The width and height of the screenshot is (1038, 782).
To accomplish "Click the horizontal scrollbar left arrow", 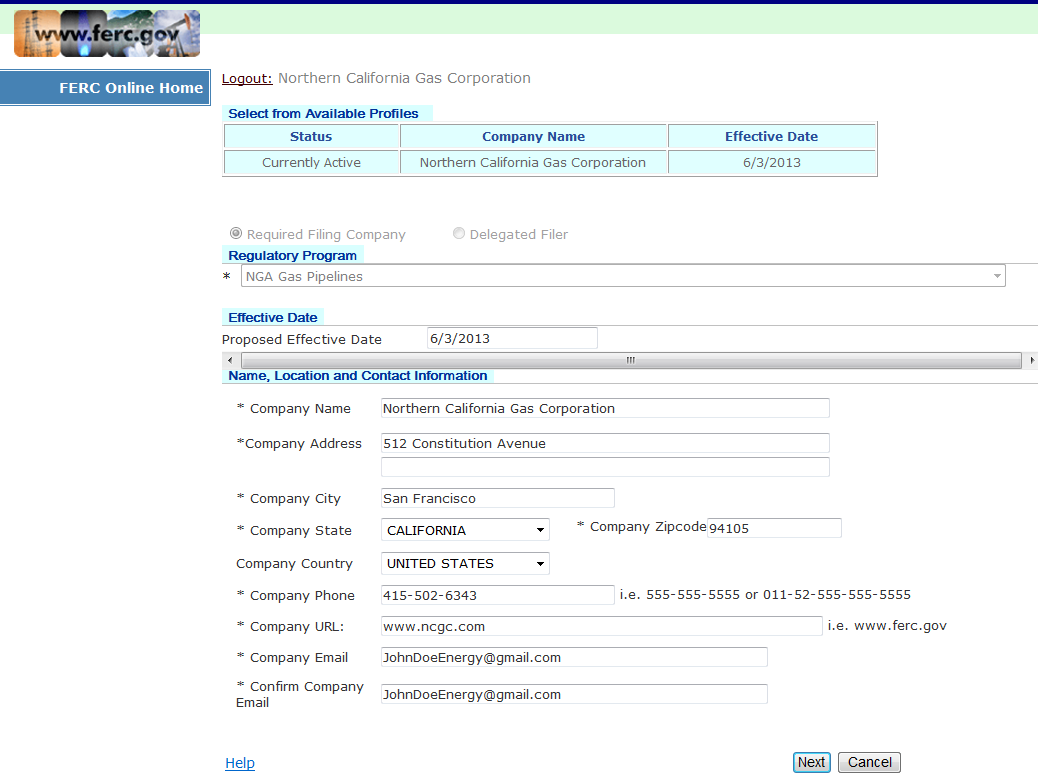I will click(230, 360).
